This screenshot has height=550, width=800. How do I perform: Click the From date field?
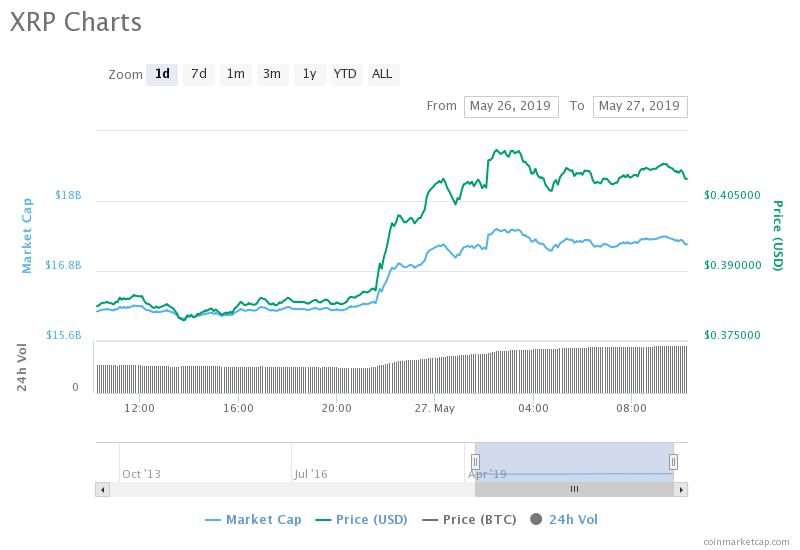511,106
